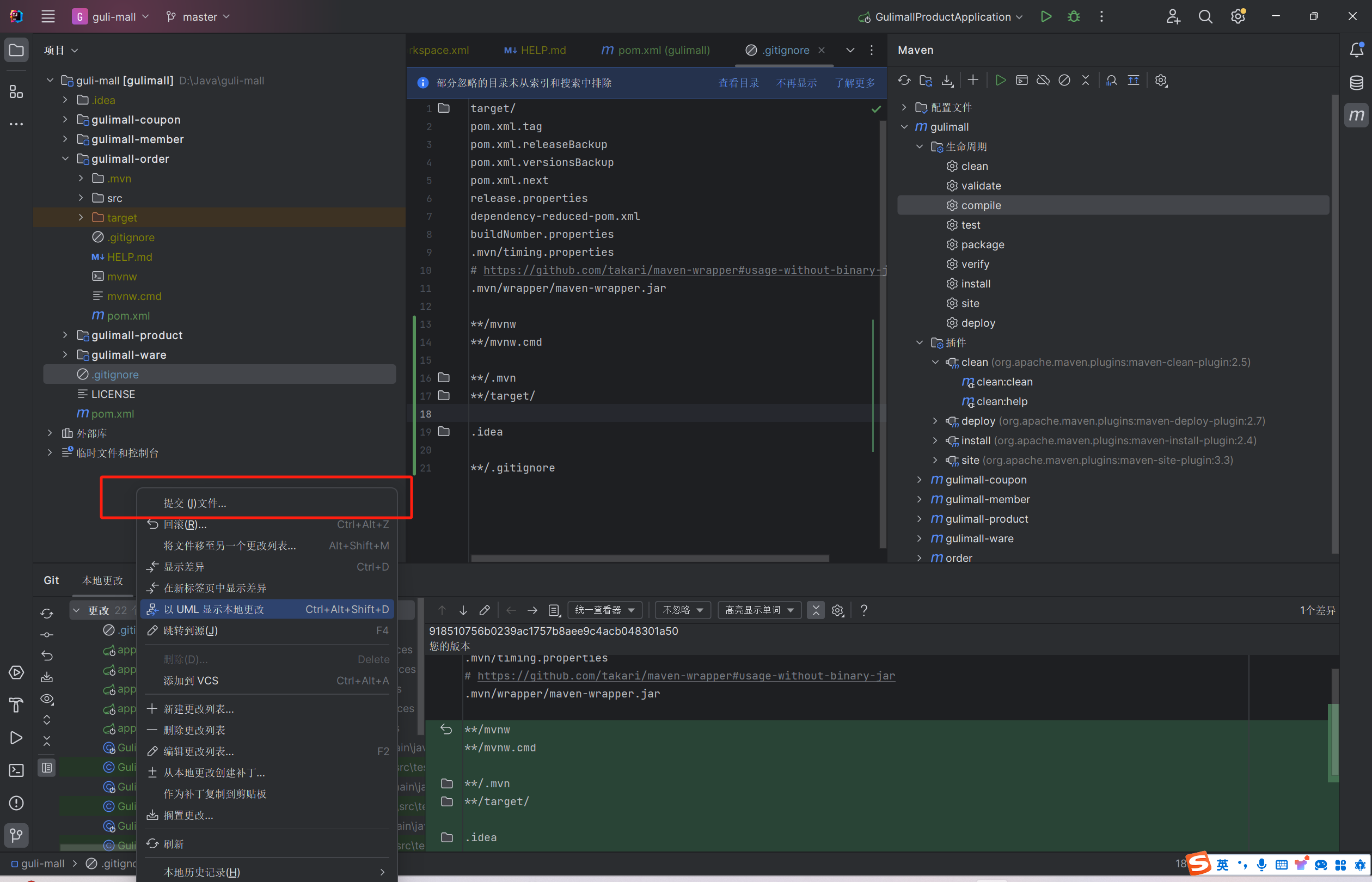
Task: Click Git changes refresh icon
Action: coord(47,614)
